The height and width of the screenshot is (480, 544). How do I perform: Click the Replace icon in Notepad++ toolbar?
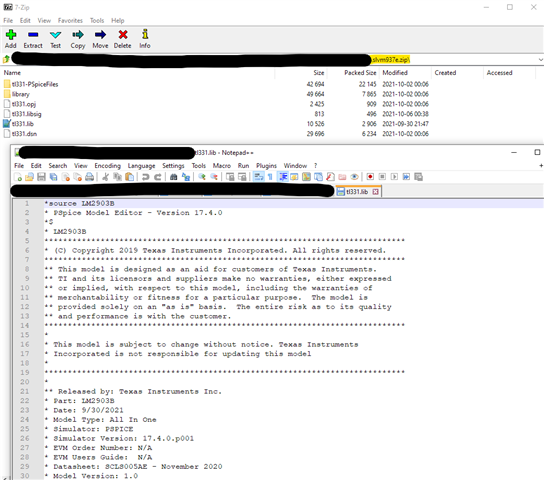pos(186,177)
